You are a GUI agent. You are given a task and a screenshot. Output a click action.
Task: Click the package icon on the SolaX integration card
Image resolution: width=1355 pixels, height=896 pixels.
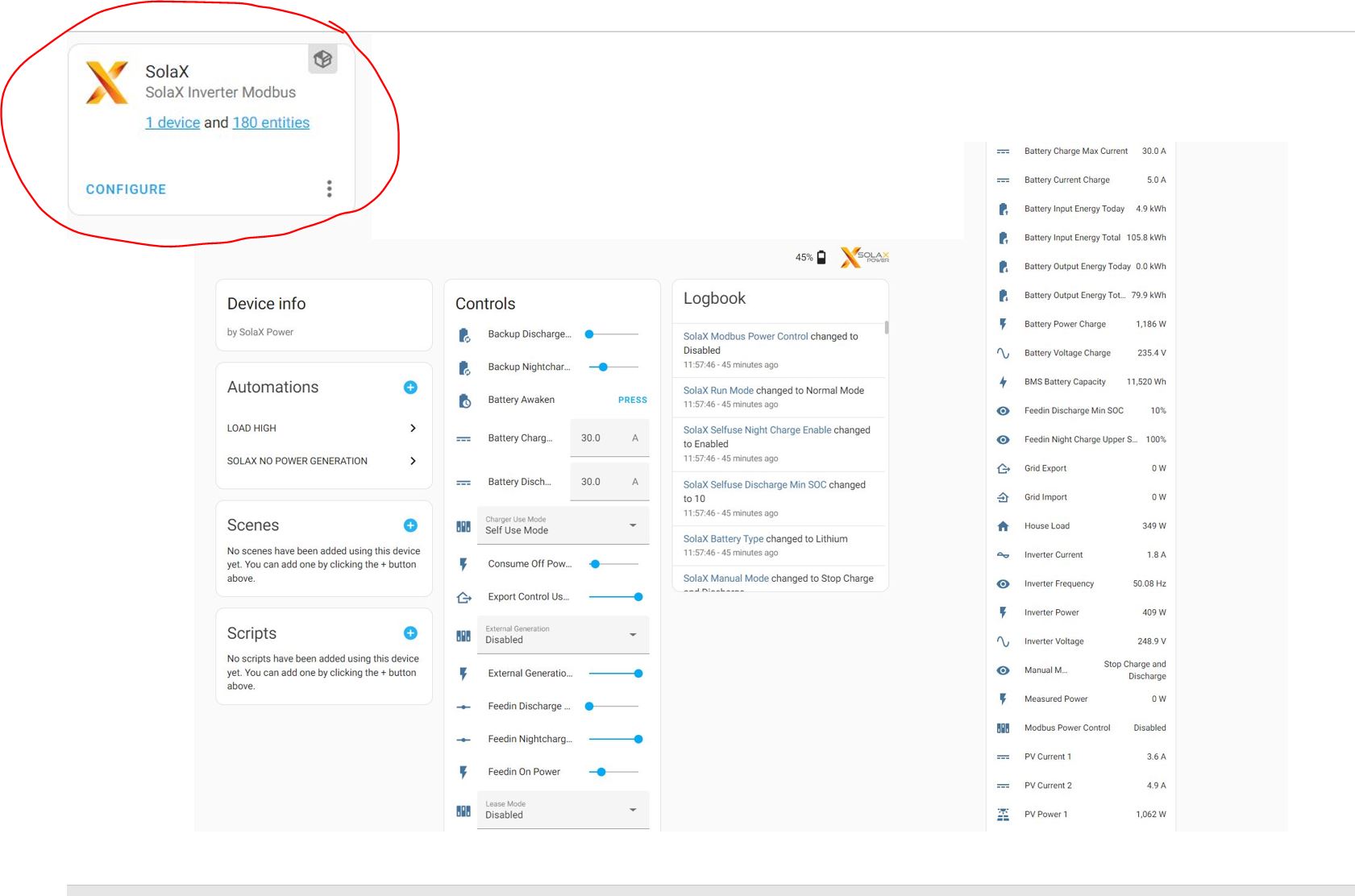pyautogui.click(x=323, y=59)
